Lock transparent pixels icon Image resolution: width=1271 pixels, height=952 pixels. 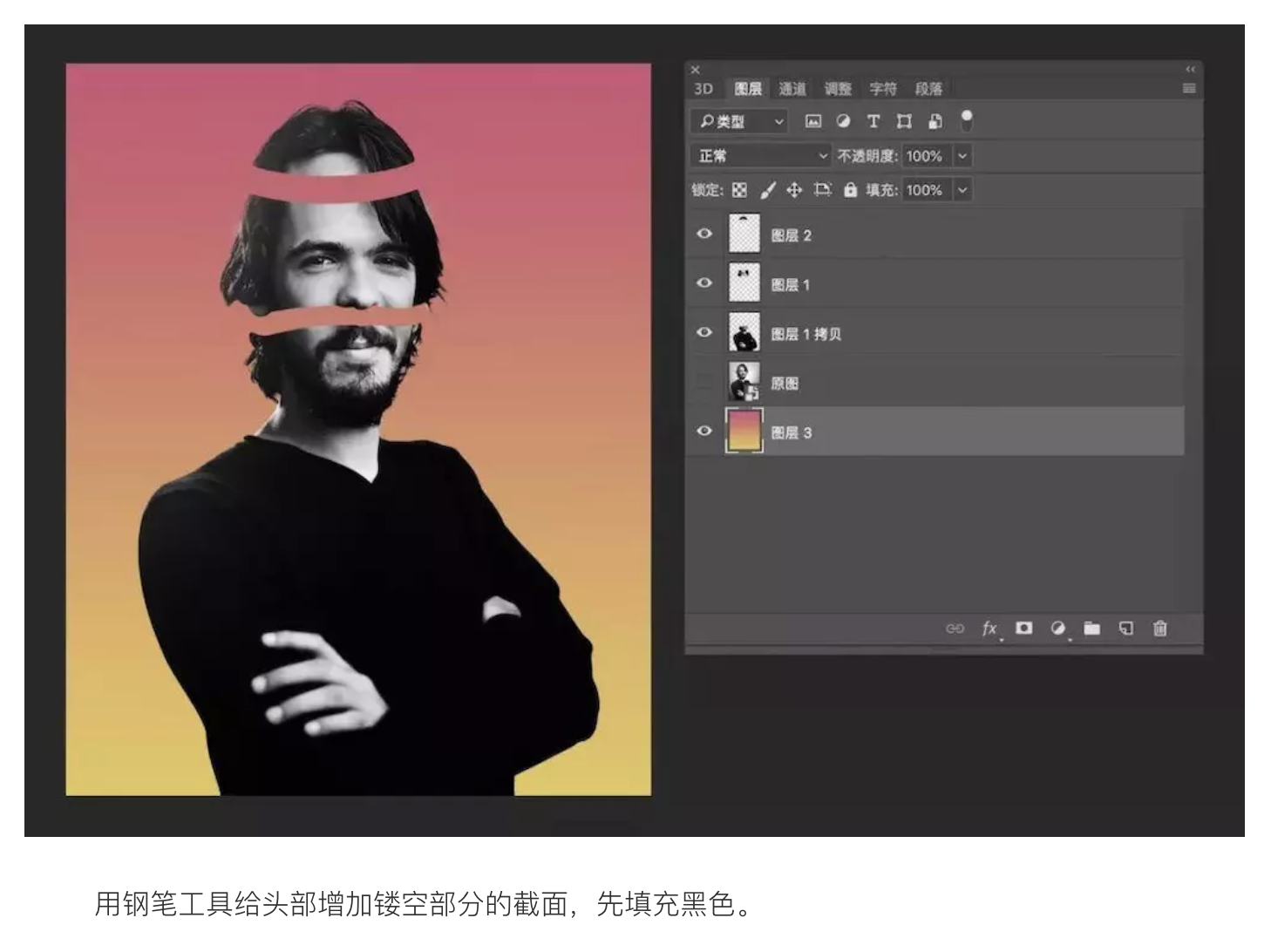coord(739,190)
